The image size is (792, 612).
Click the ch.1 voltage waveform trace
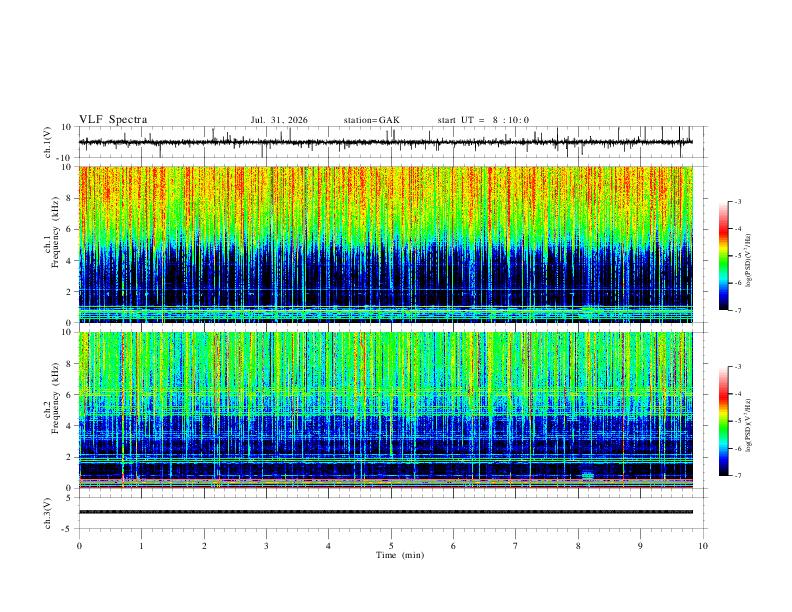click(385, 142)
